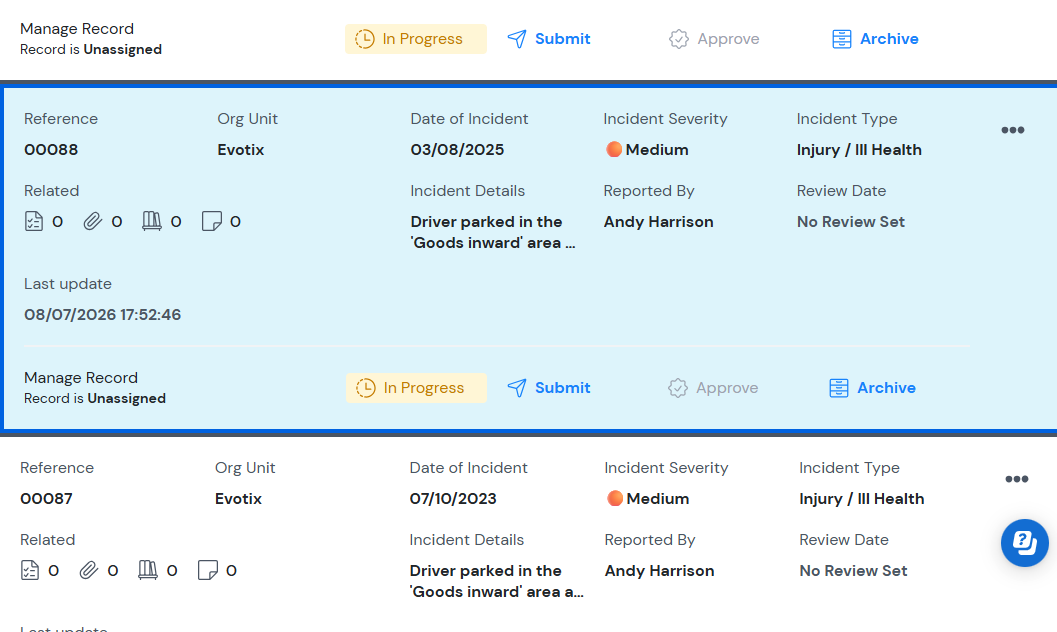Click the paperclip attachments icon for record 00088
The height and width of the screenshot is (632, 1057).
(x=92, y=221)
